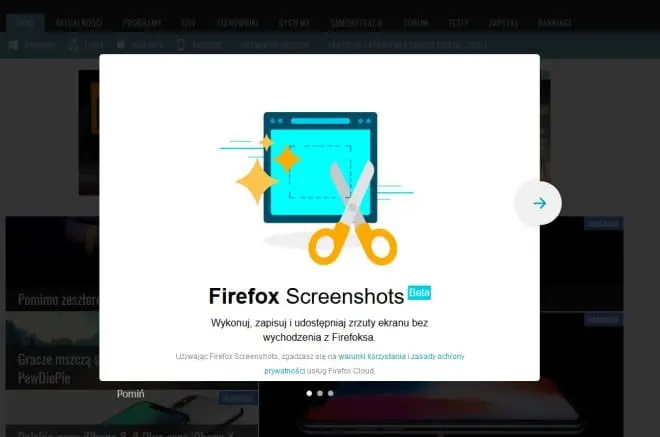Screen dimensions: 660x437
Task: Open AKTUALNOŚCI in the background site menu
Action: point(79,23)
